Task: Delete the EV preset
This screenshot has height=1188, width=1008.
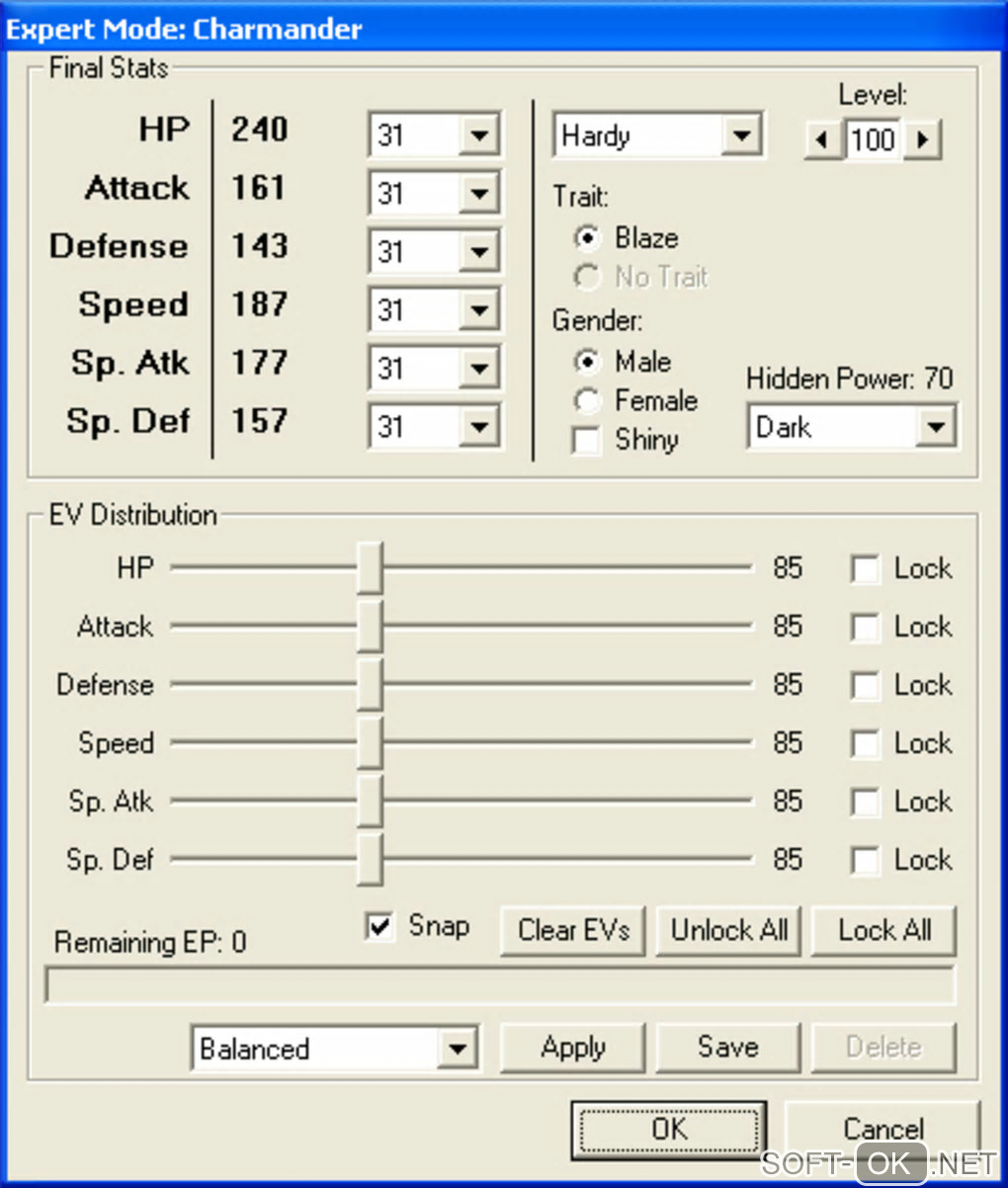Action: 884,1047
